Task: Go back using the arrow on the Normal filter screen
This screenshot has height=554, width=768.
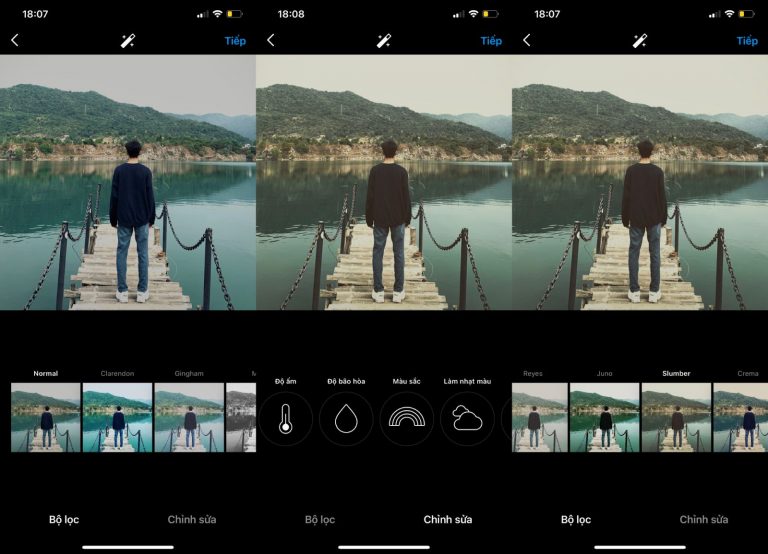Action: point(15,40)
